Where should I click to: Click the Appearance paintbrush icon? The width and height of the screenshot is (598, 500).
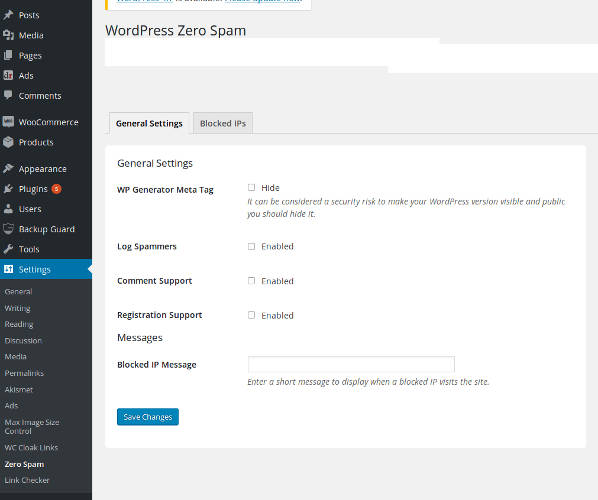[8, 168]
